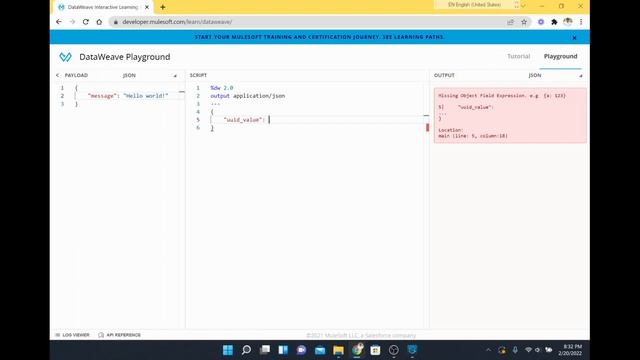Open the Teams Chat taskbar icon
Screen dimensions: 640x360
(x=302, y=350)
